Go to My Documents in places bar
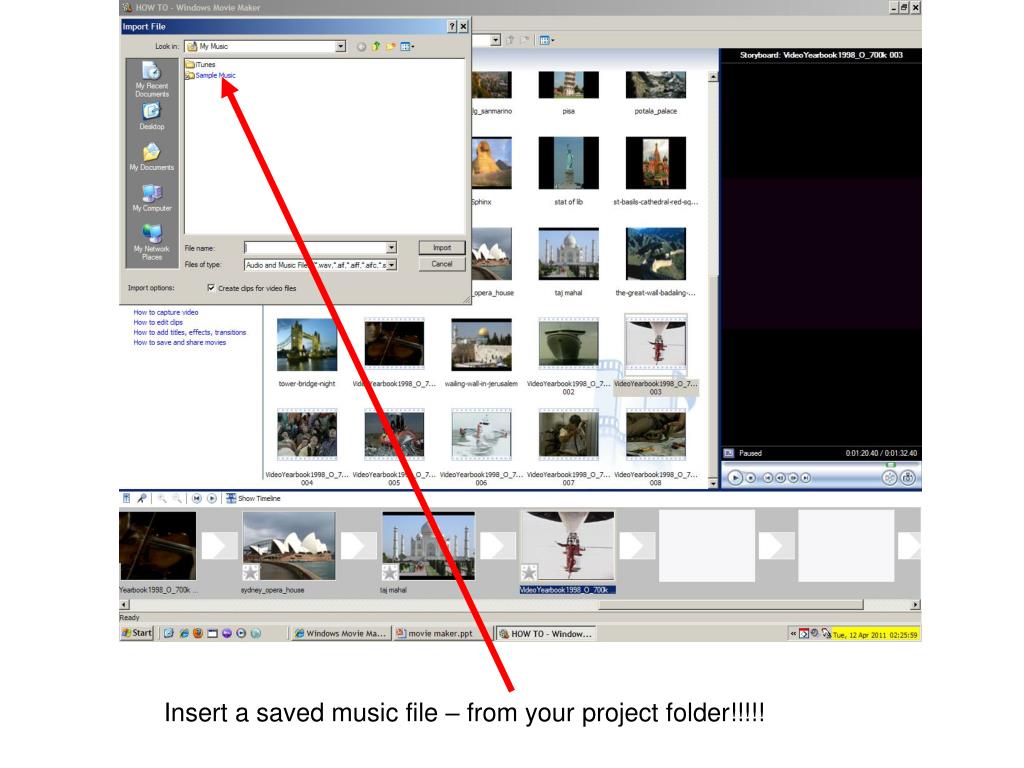The width and height of the screenshot is (1024, 768). pos(152,157)
